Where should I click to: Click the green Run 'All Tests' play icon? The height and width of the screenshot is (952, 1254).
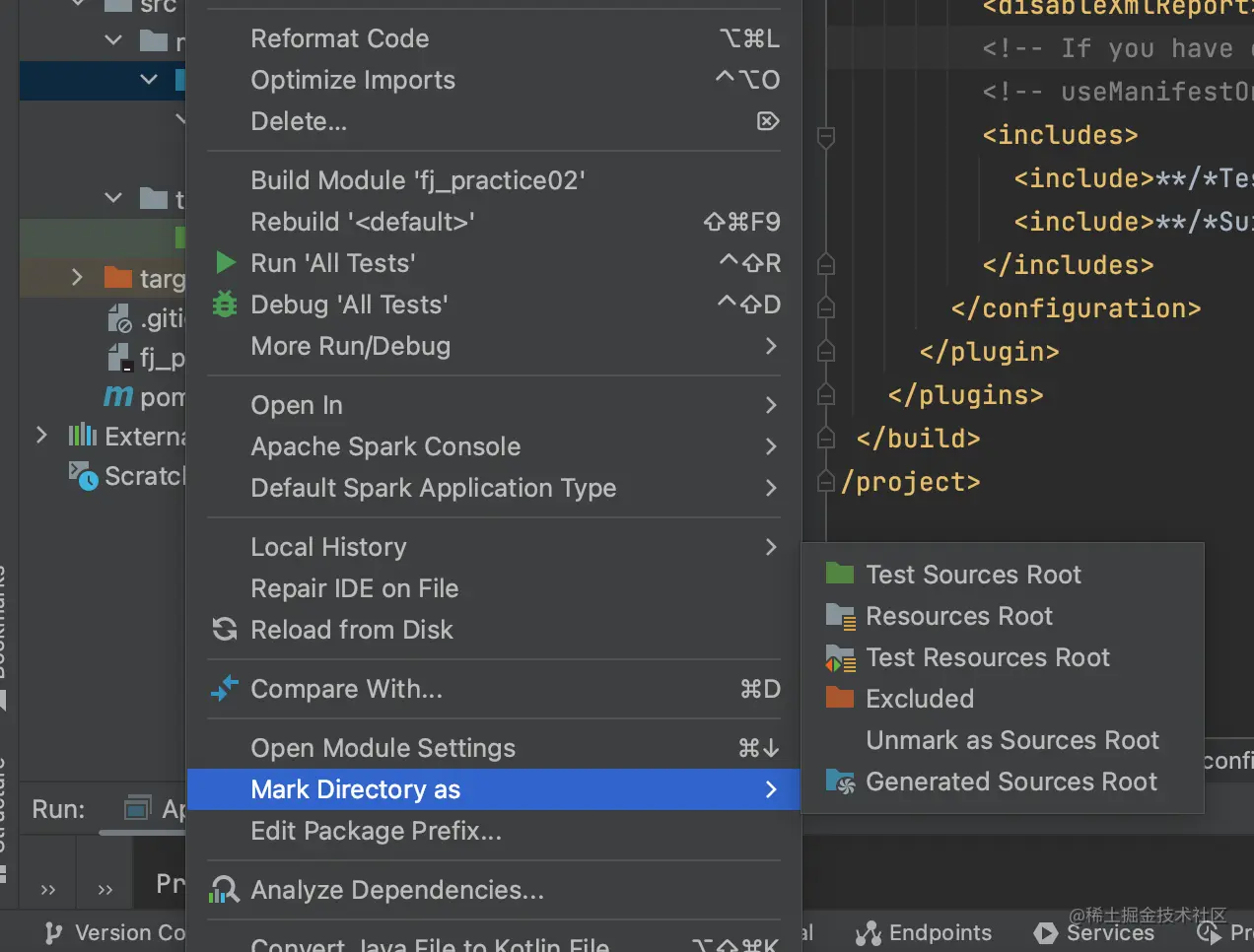226,263
